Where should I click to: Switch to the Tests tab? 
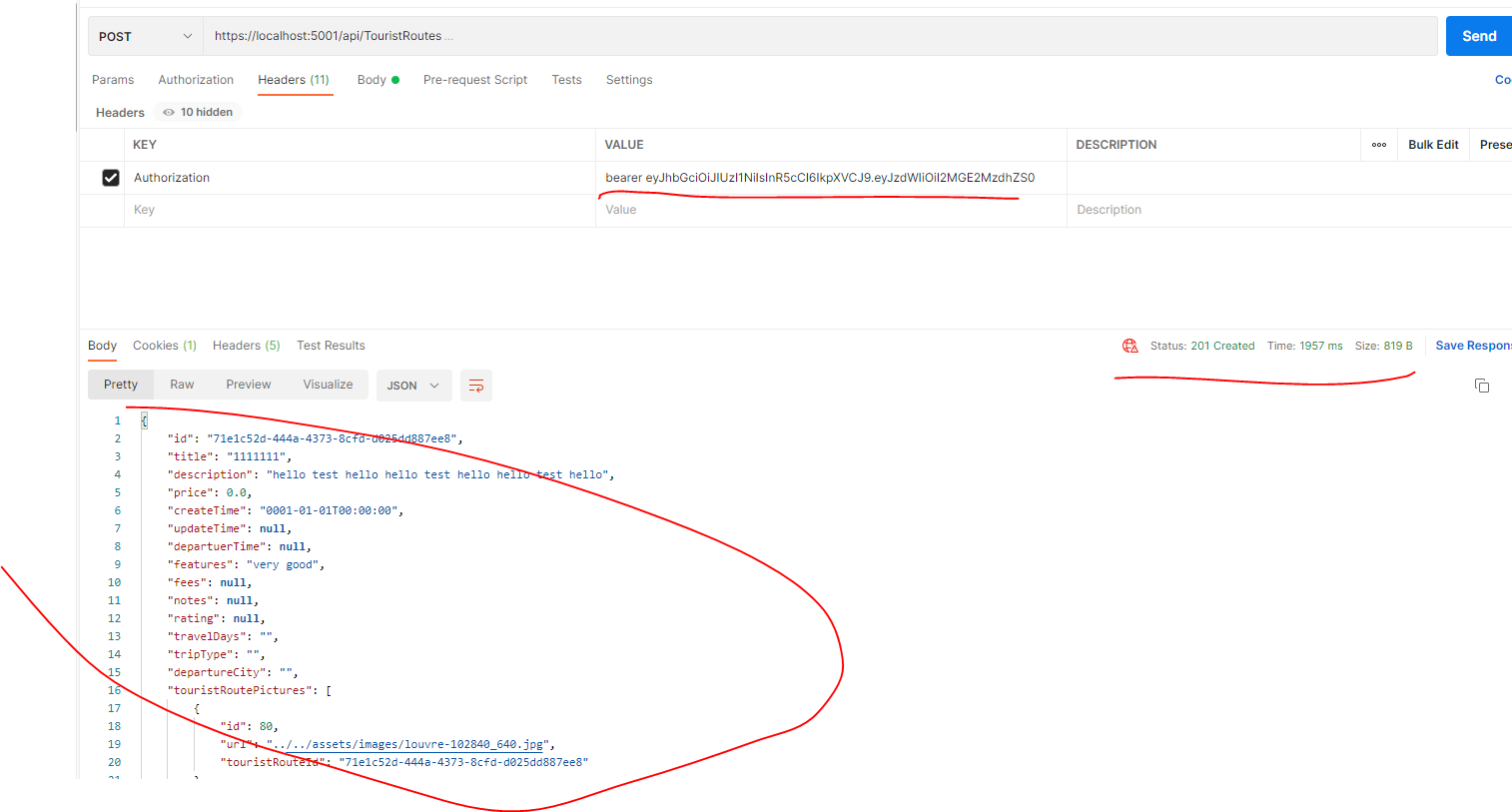(x=566, y=80)
